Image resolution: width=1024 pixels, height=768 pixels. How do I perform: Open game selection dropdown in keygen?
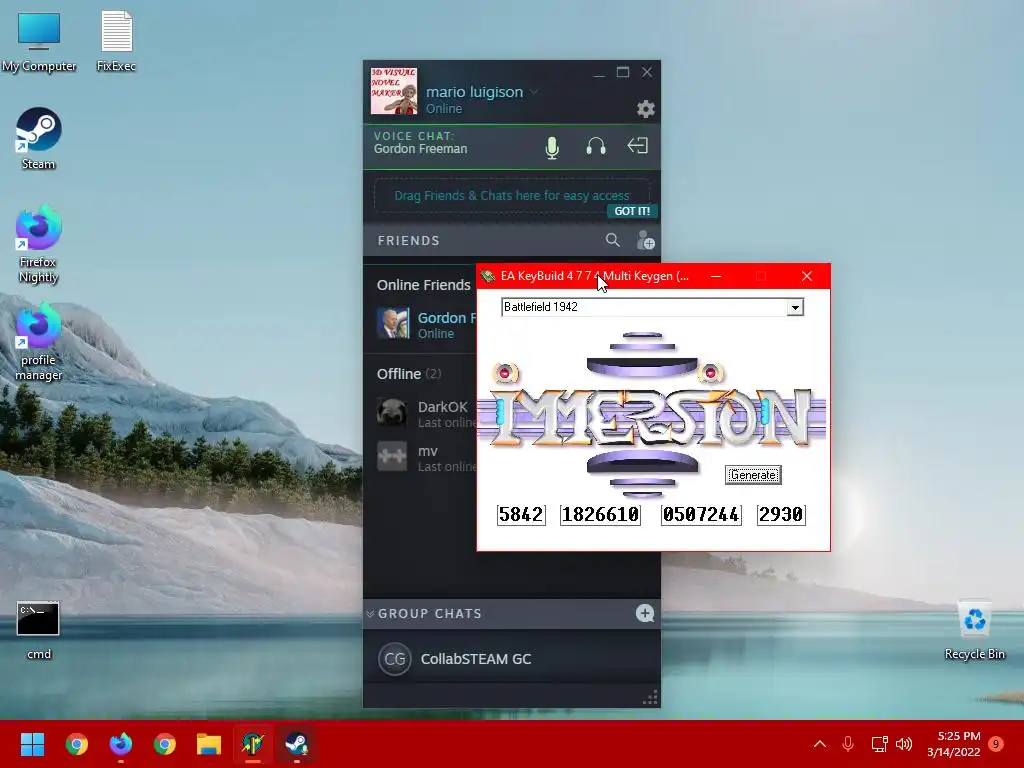(795, 308)
